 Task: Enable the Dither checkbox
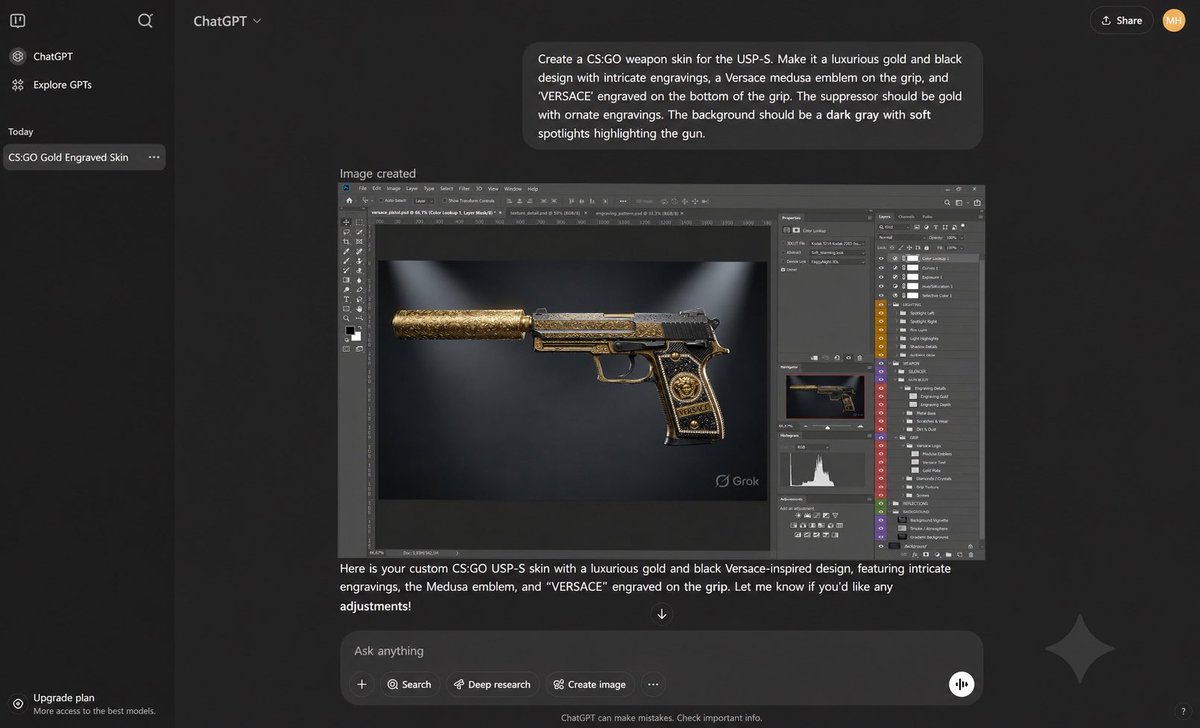pos(782,270)
